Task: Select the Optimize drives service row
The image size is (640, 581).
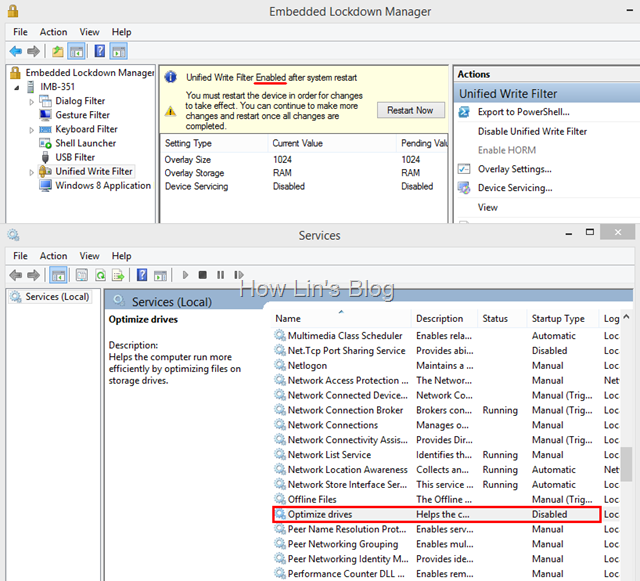Action: click(320, 514)
